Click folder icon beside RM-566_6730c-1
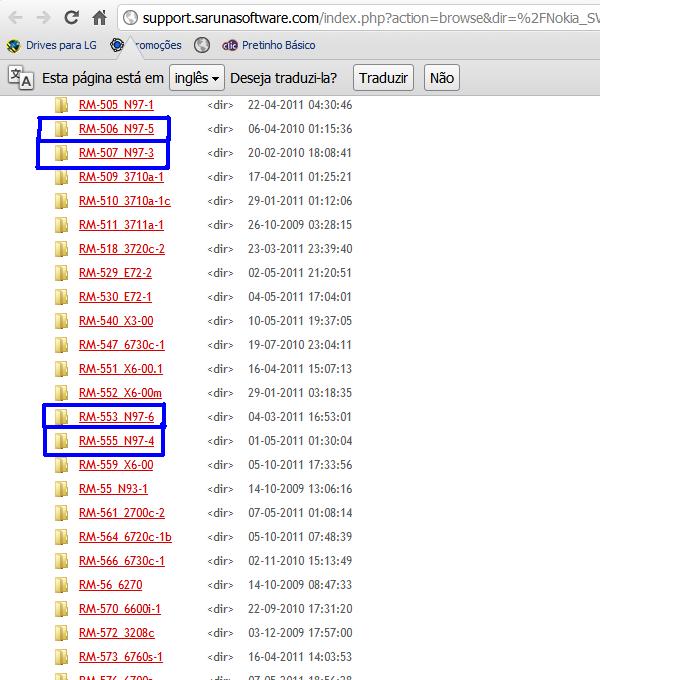The height and width of the screenshot is (680, 683). pyautogui.click(x=61, y=560)
